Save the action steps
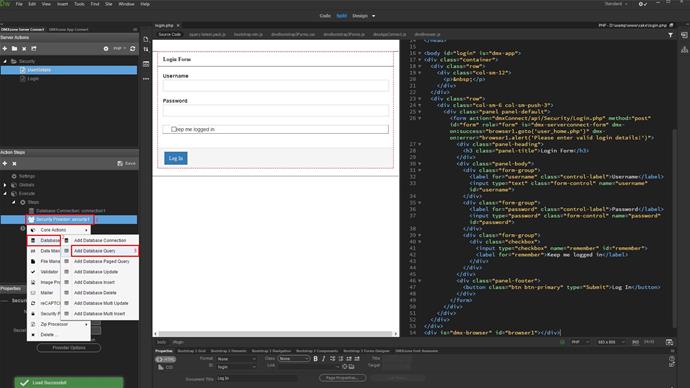Screen dimensions: 690x388 point(126,163)
